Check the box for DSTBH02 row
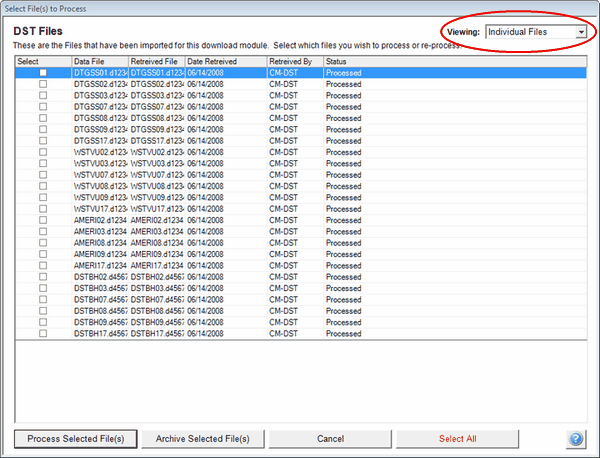Viewport: 600px width, 458px height. coord(43,277)
